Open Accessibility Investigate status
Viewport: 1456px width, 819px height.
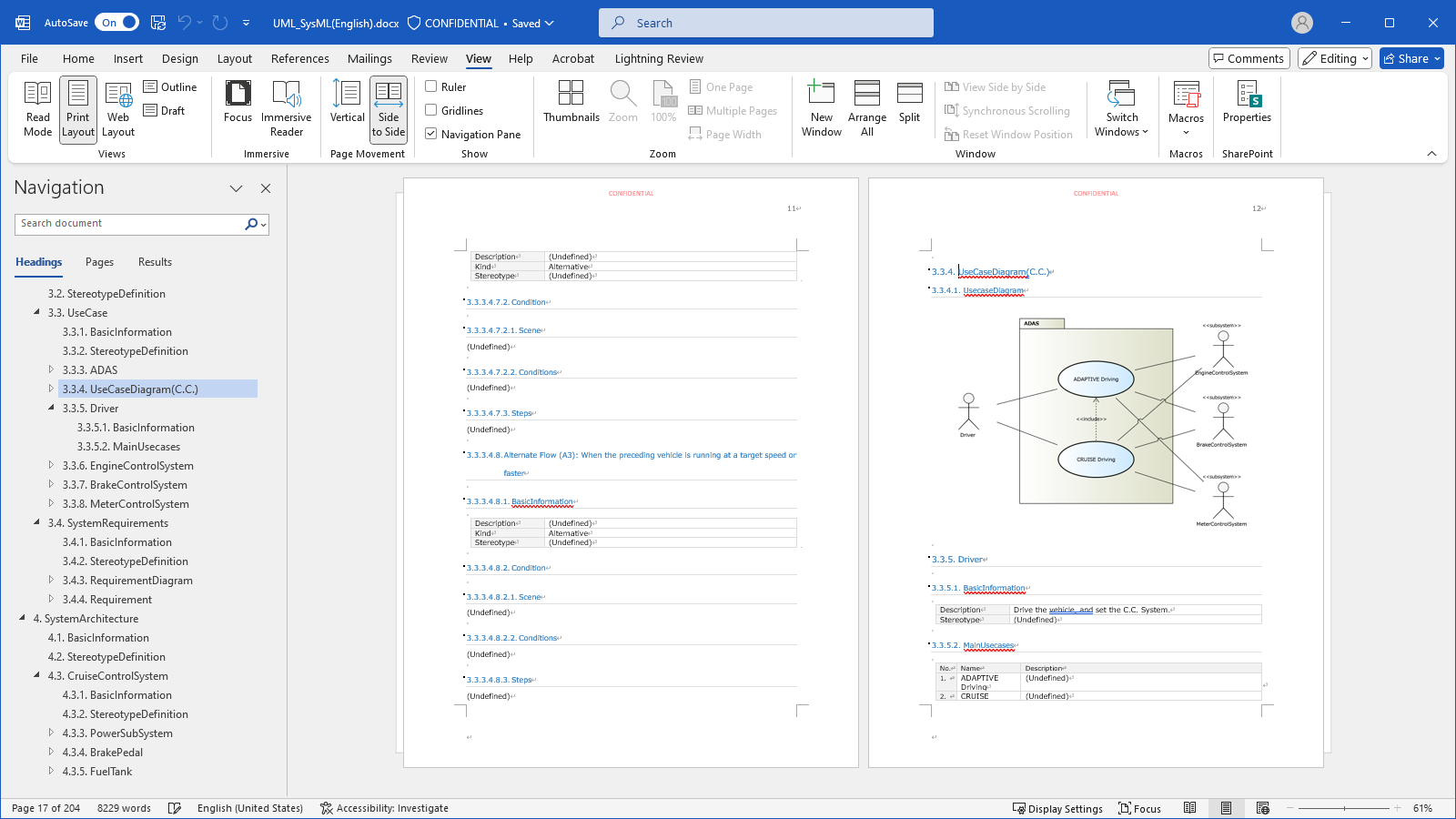[x=384, y=808]
